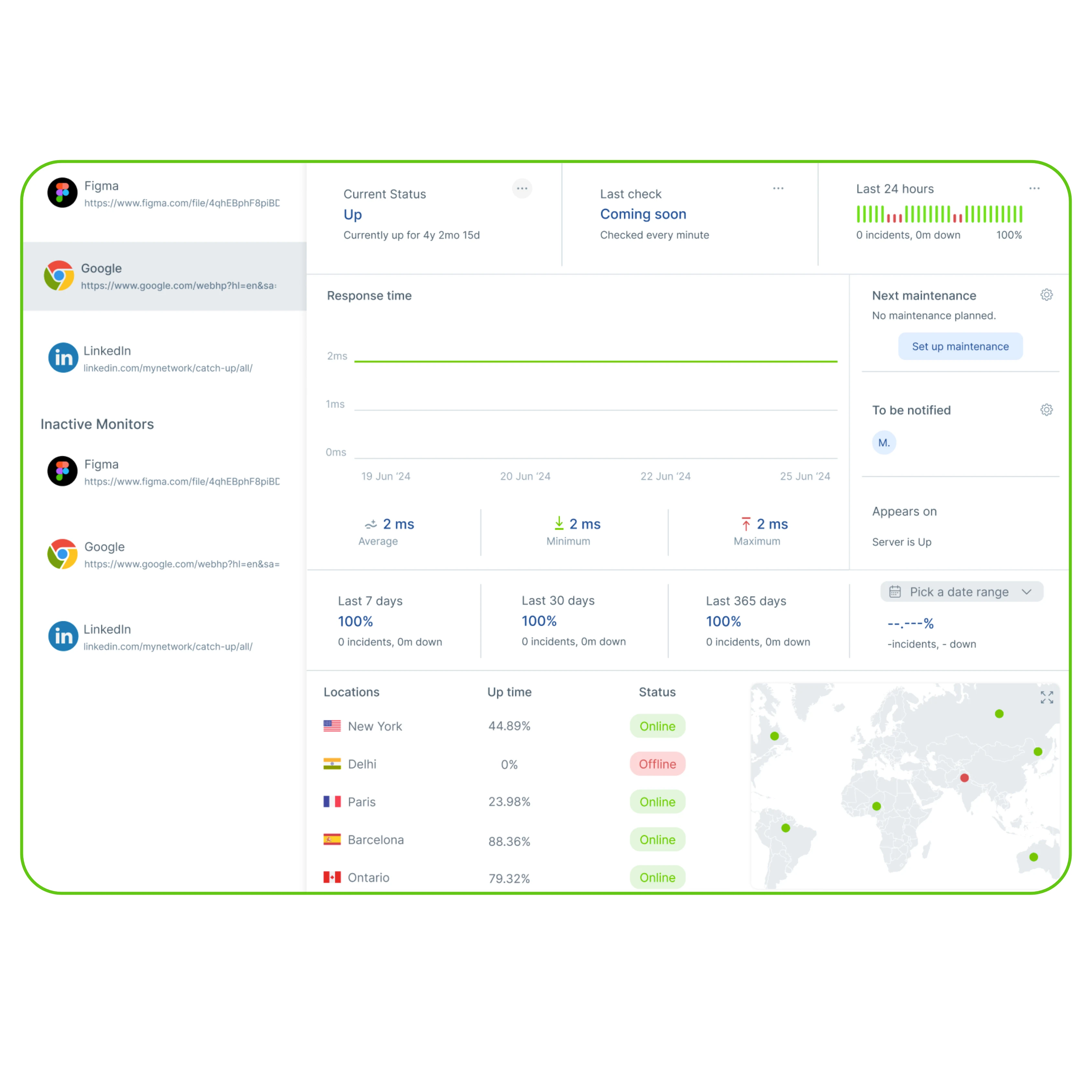The image size is (1092, 1092).
Task: Open the Pick a date range dropdown
Action: click(x=961, y=591)
